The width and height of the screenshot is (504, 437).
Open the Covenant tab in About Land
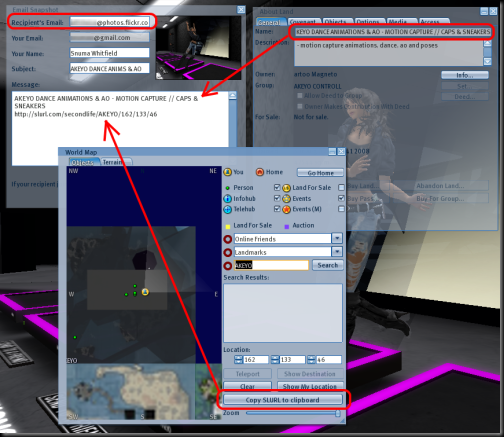[x=303, y=22]
